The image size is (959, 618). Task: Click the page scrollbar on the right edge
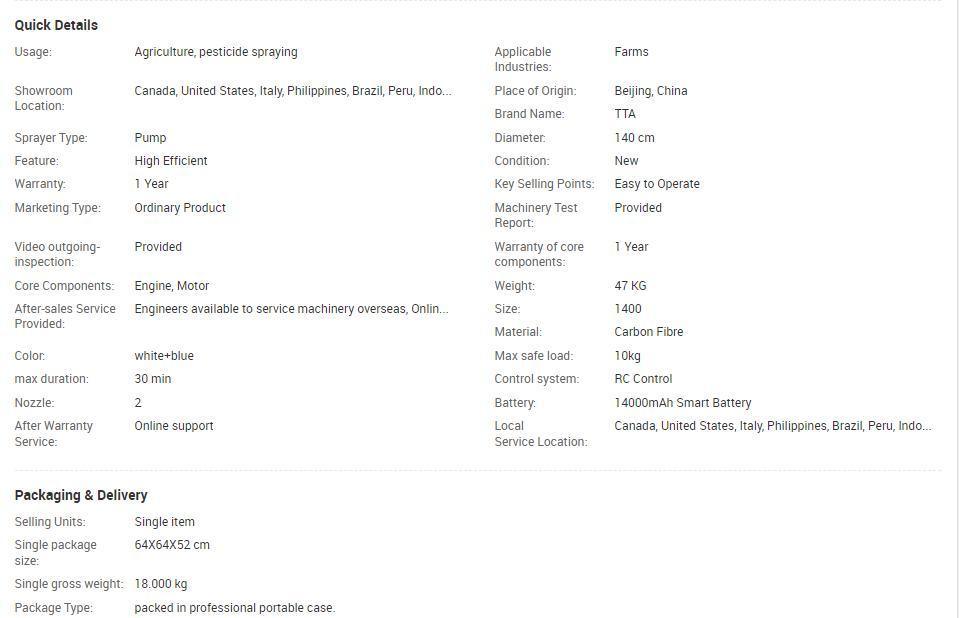click(x=955, y=309)
